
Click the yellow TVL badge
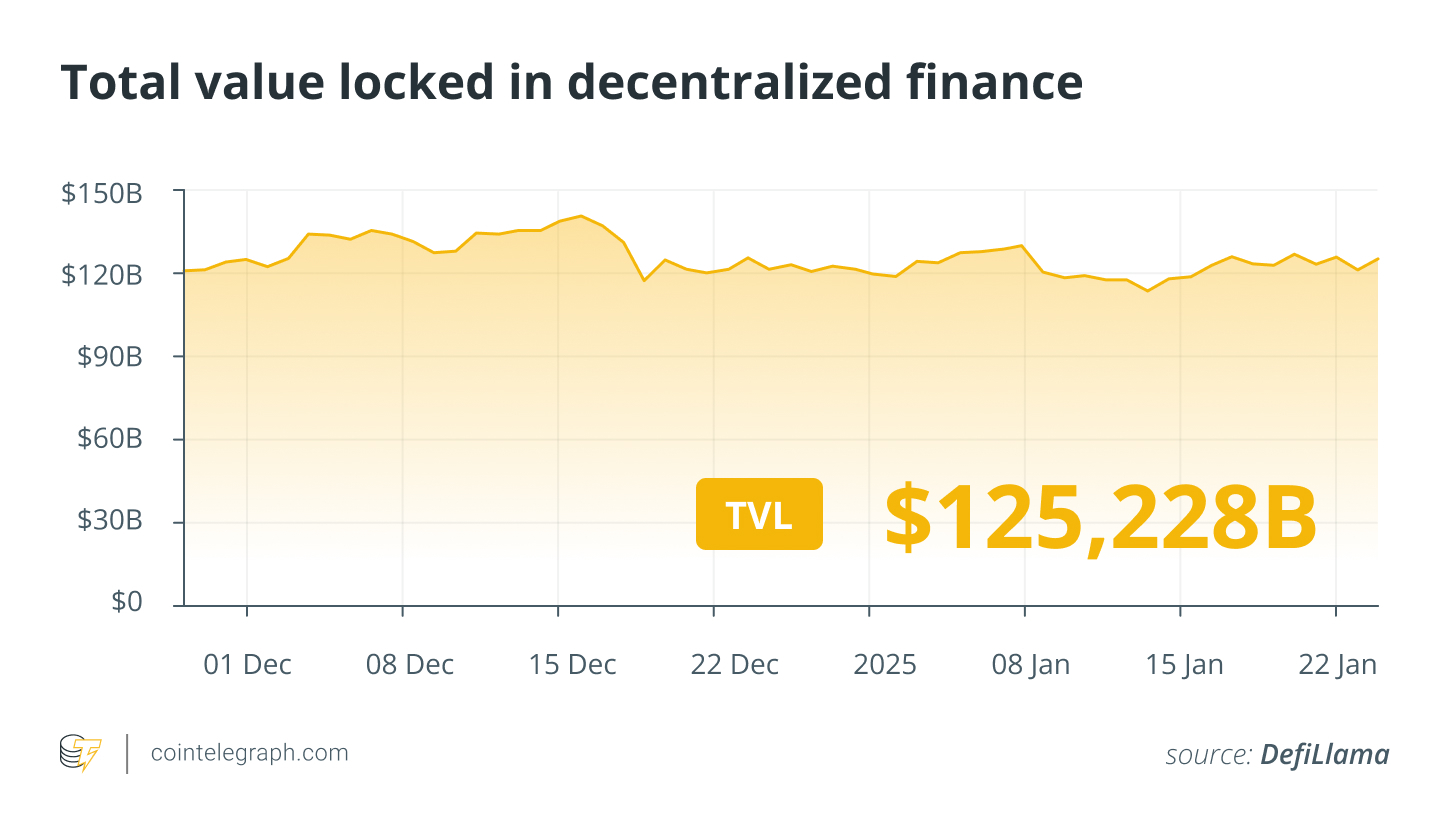point(759,514)
